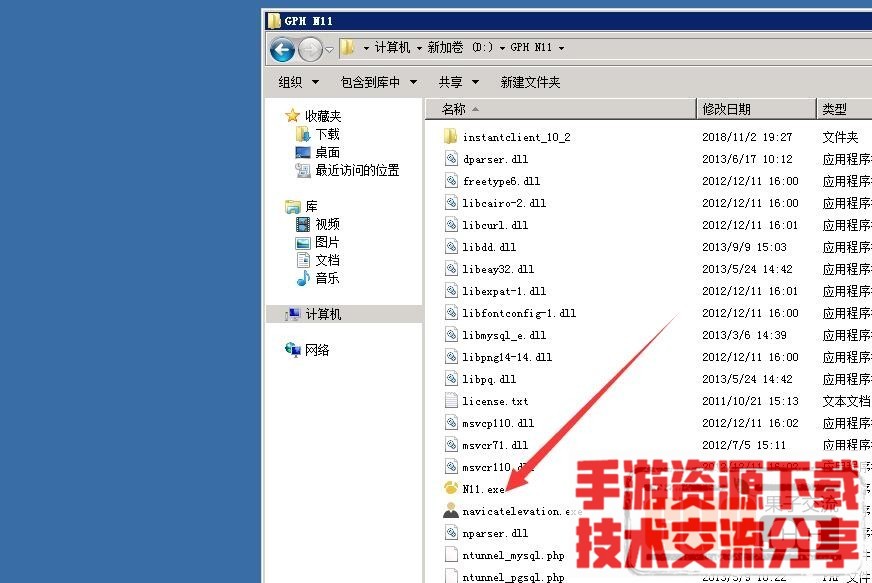Select the libmysql_e.dll file icon
This screenshot has height=583, width=872.
(451, 335)
